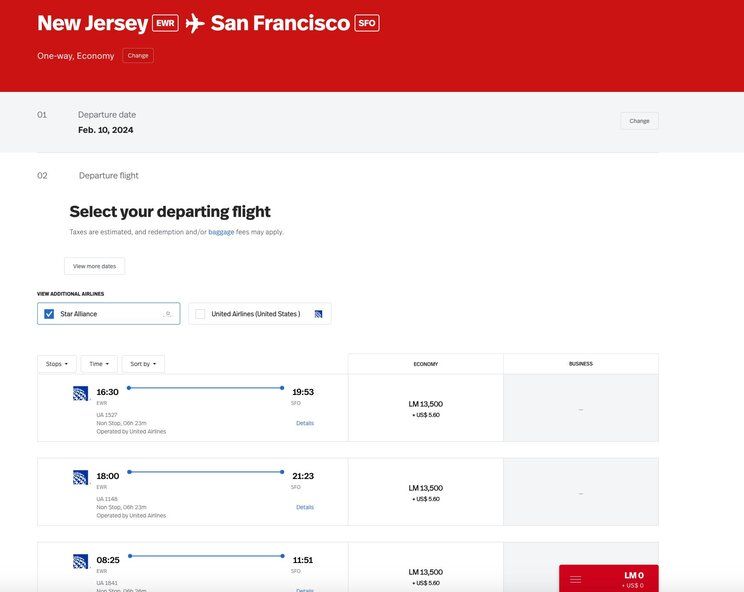Screen dimensions: 744x592
Task: Open Details for the 16:30 flight
Action: tap(305, 423)
